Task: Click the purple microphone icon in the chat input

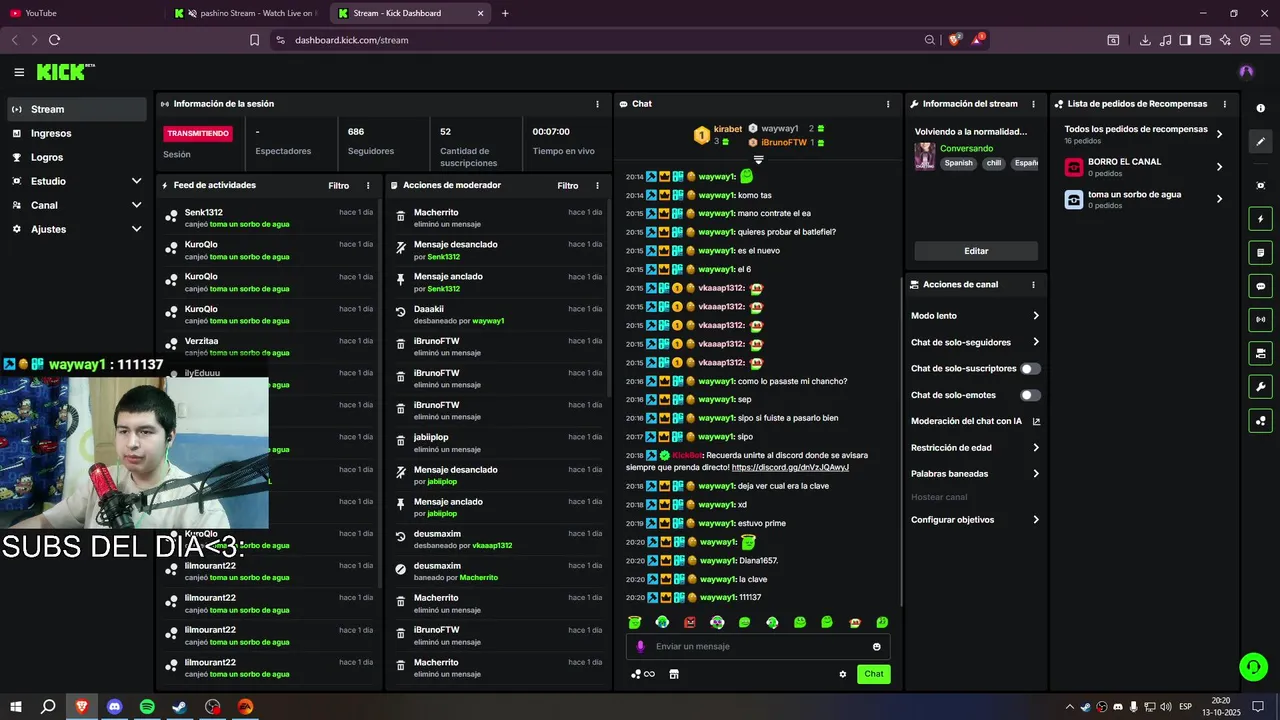Action: pos(641,646)
